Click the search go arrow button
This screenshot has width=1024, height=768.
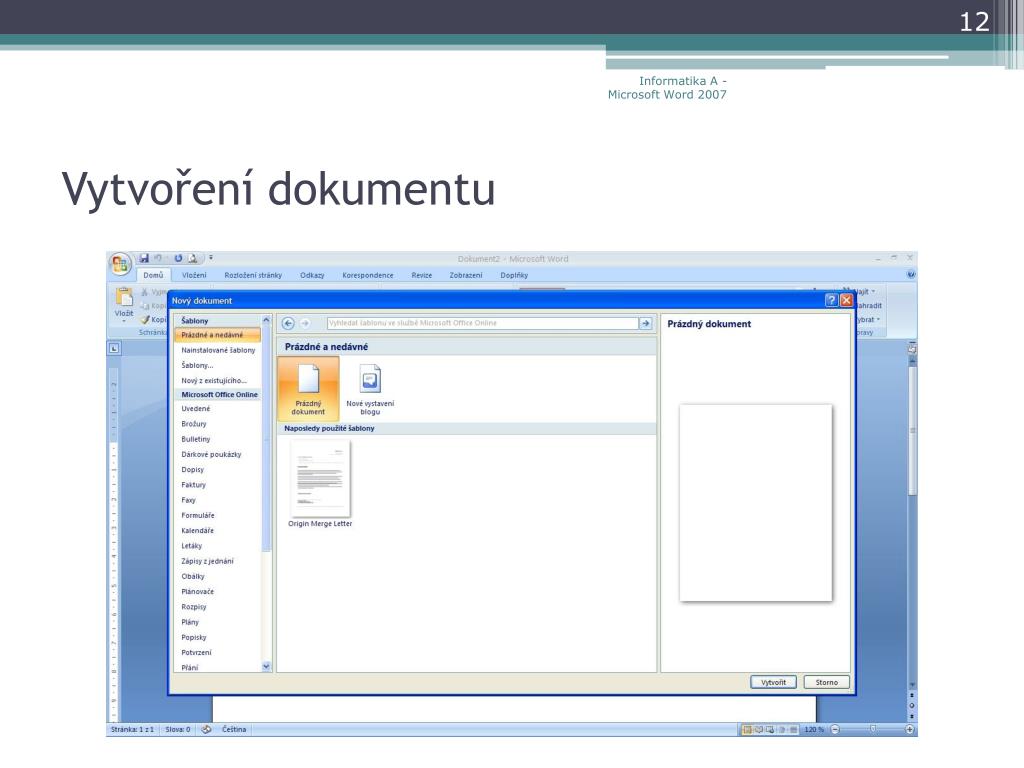click(645, 323)
